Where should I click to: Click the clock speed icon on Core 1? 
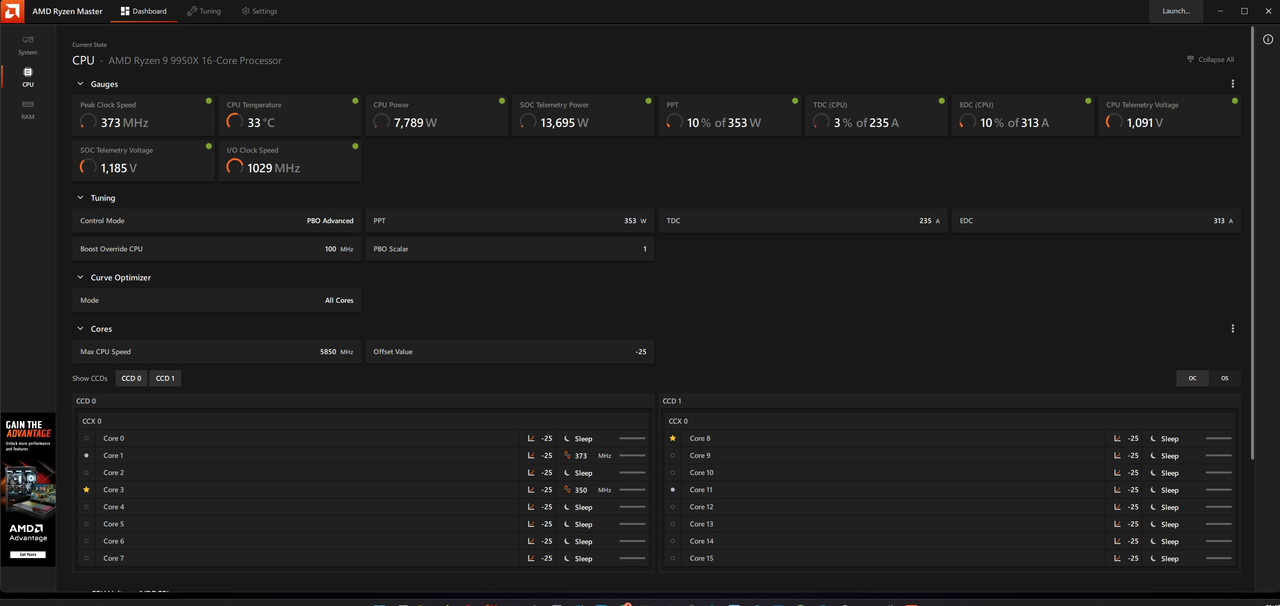[567, 456]
